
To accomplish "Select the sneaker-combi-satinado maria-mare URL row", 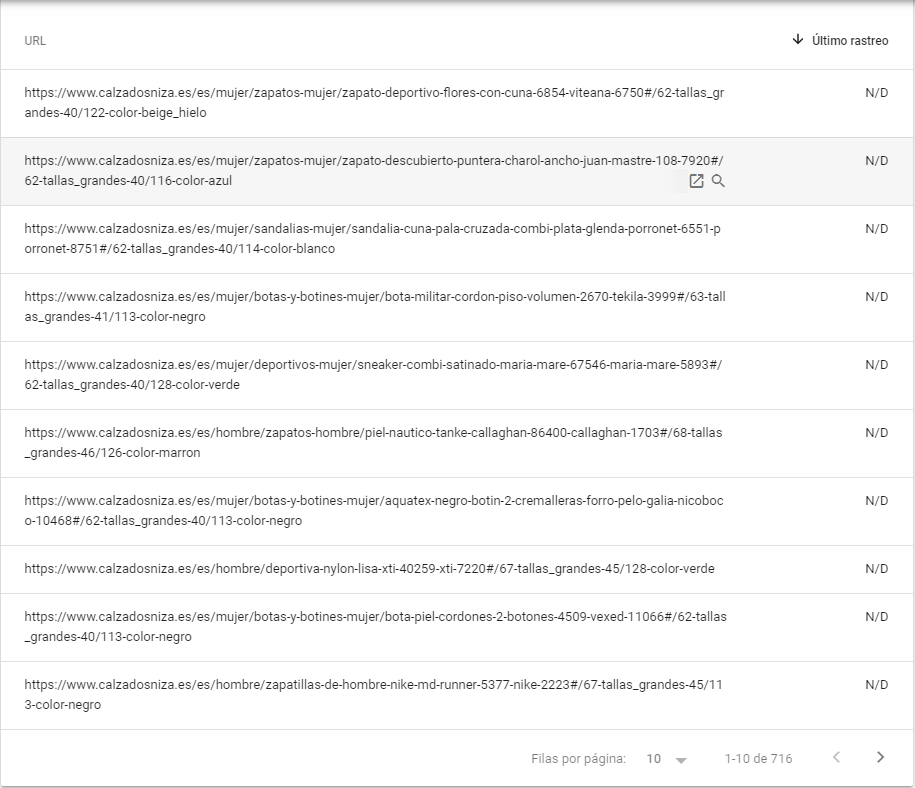I will (373, 375).
